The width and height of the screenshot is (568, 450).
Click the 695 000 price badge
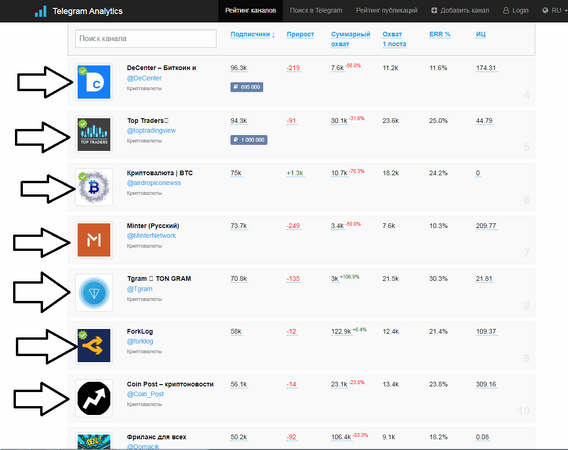coord(247,87)
